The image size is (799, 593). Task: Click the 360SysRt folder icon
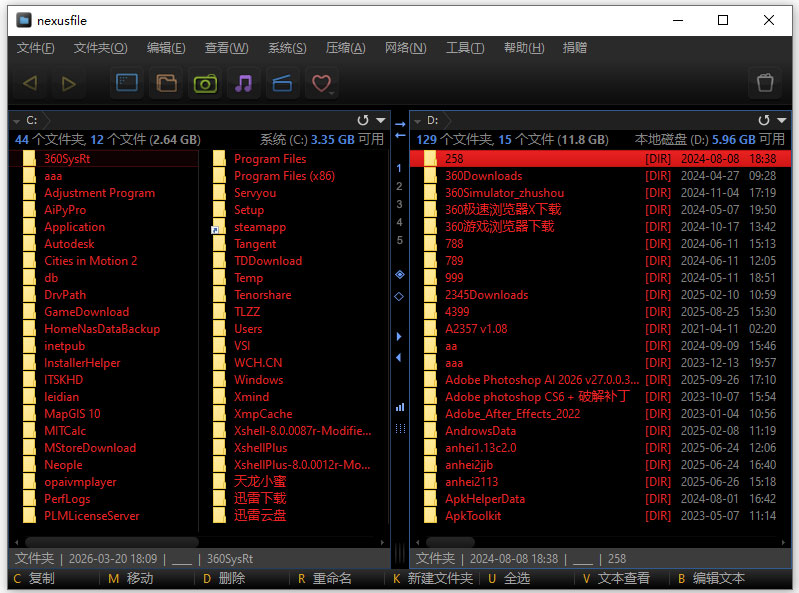(30, 158)
